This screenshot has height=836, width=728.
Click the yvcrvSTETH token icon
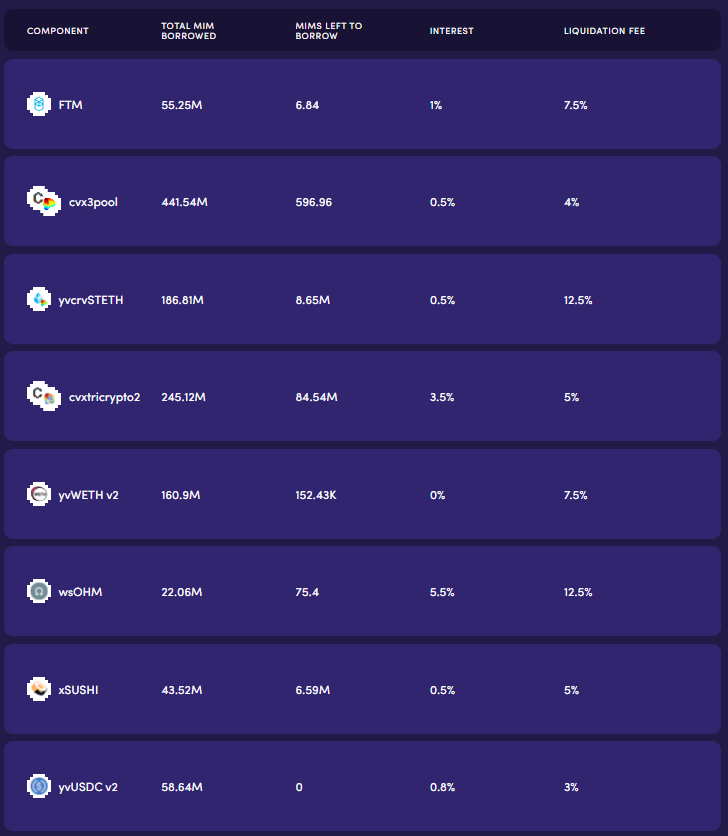click(x=38, y=299)
